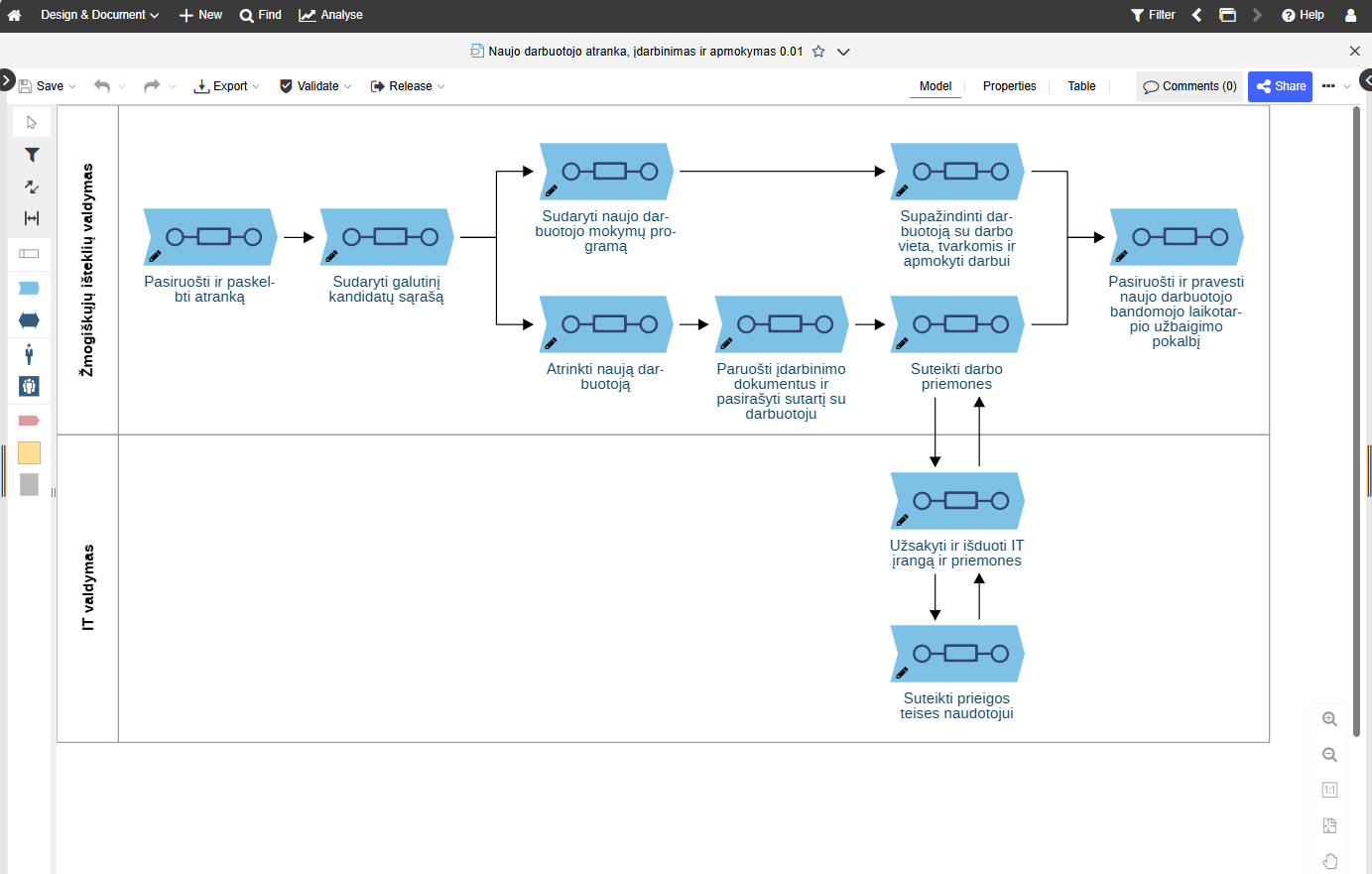The height and width of the screenshot is (874, 1372).
Task: Open the Export dropdown
Action: pos(226,86)
